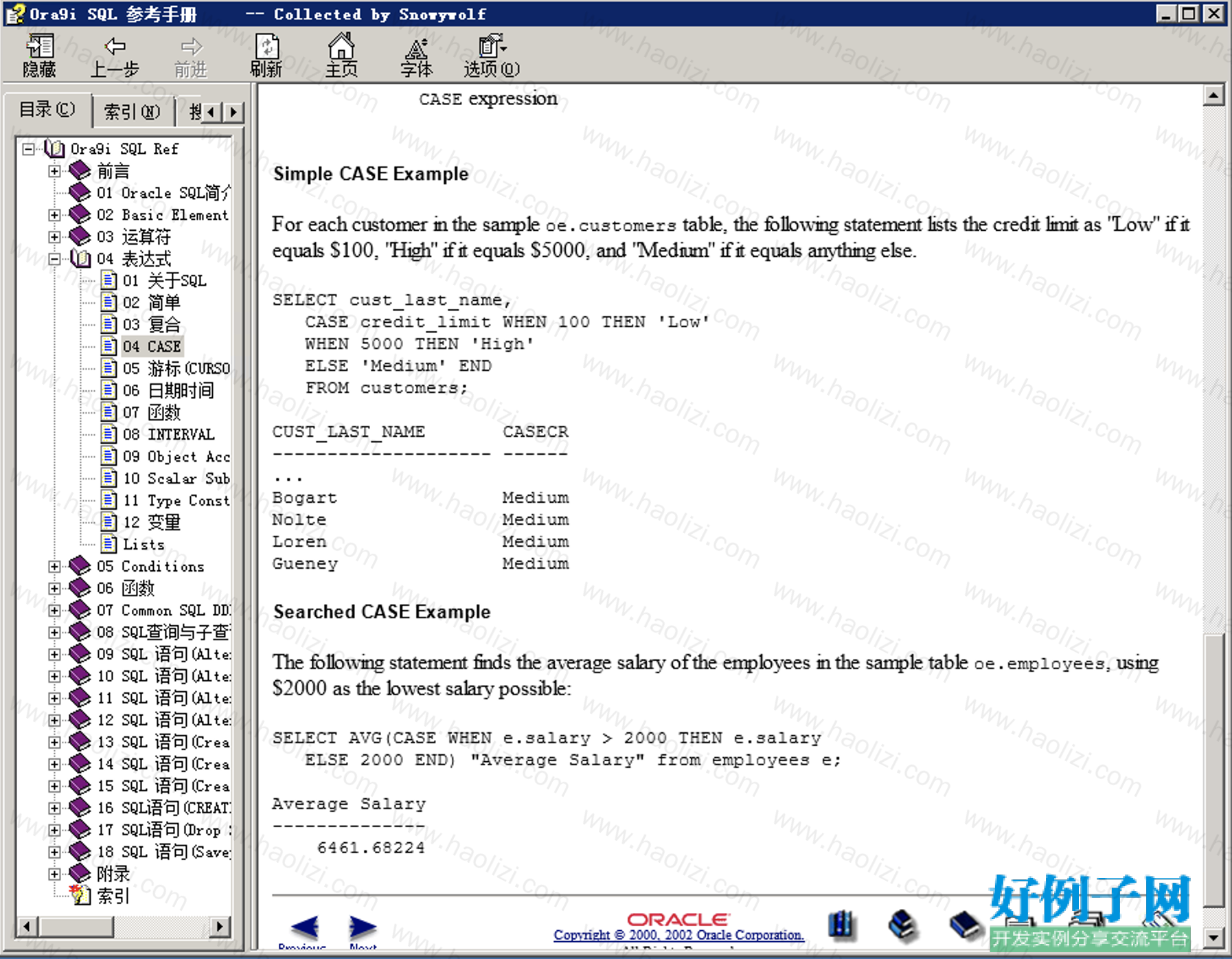Select the 15 SQL 语句 chapter
This screenshot has height=959, width=1232.
[x=163, y=787]
